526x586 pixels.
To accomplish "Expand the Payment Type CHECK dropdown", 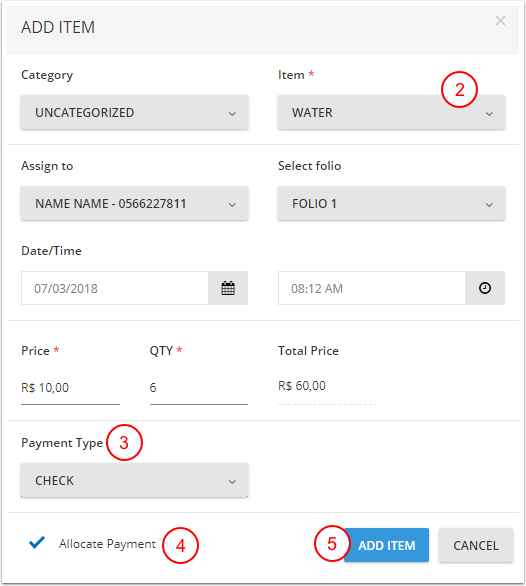I will [x=134, y=481].
